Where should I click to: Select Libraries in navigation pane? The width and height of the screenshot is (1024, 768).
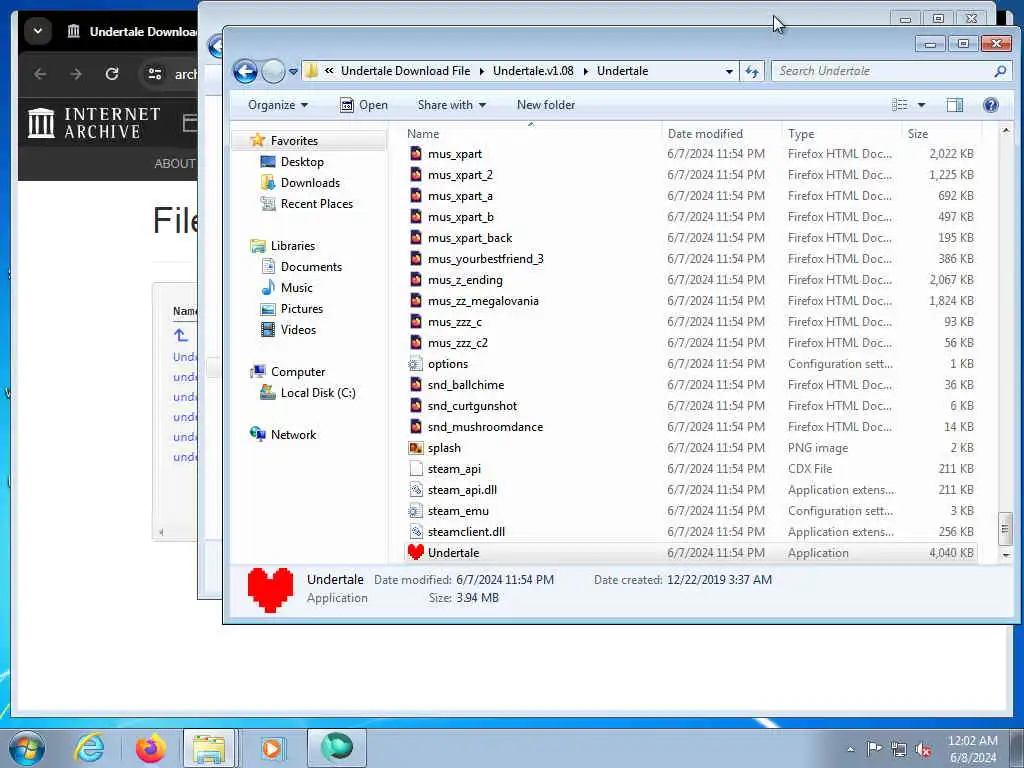(293, 246)
